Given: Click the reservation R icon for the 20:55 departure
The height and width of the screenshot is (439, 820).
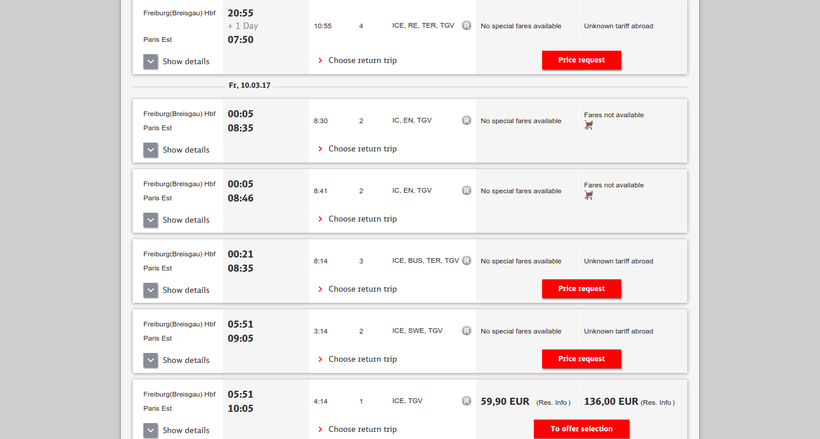Looking at the screenshot, I should coord(466,26).
